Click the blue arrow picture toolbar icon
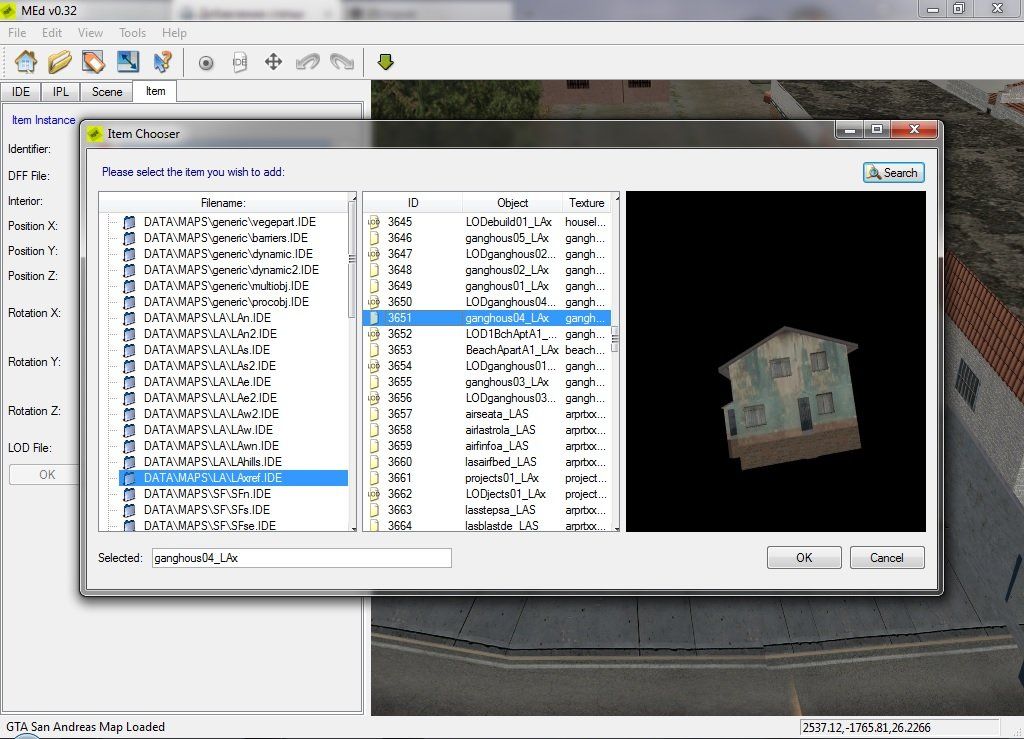 (x=128, y=62)
